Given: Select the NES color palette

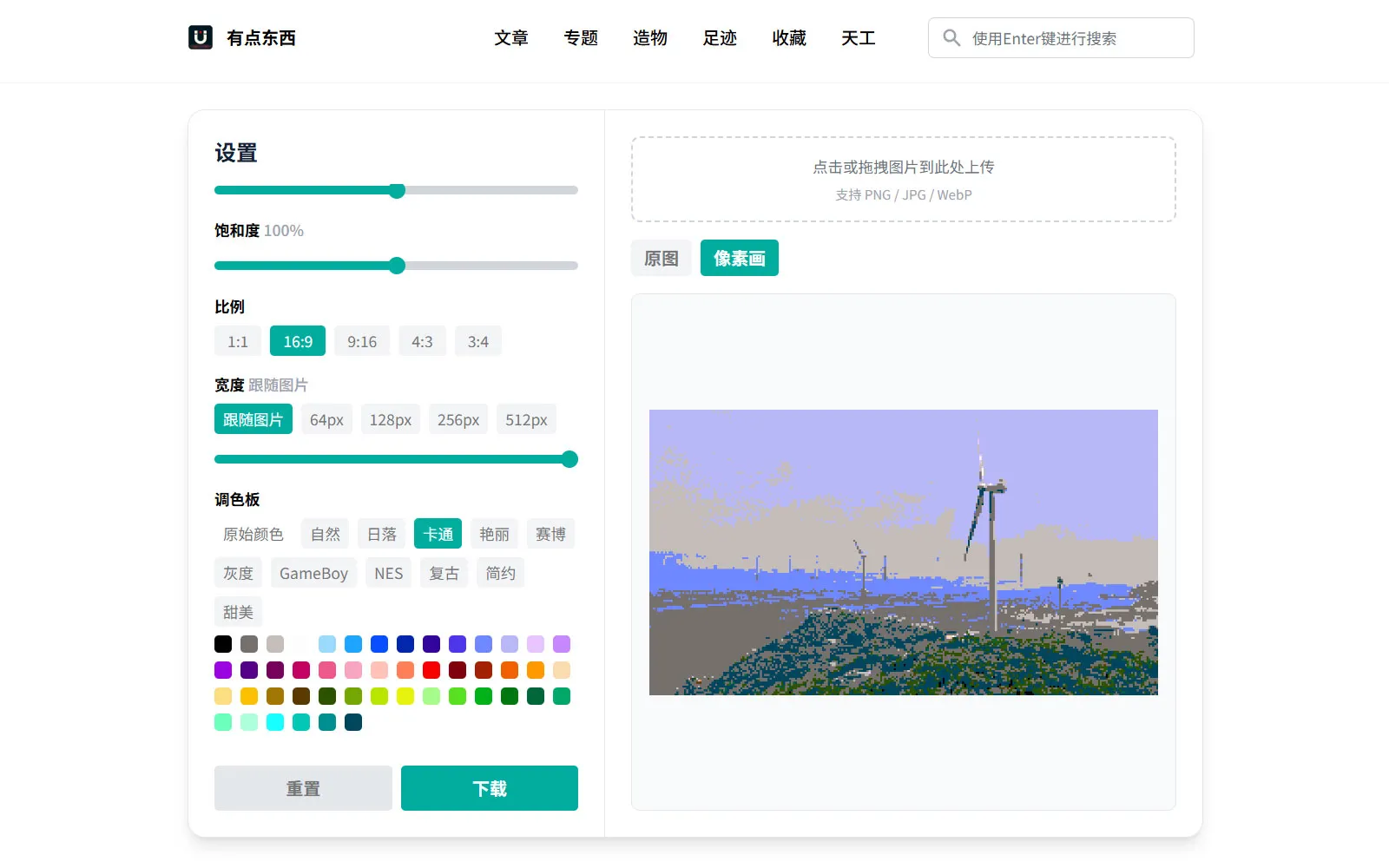Looking at the screenshot, I should pyautogui.click(x=388, y=572).
